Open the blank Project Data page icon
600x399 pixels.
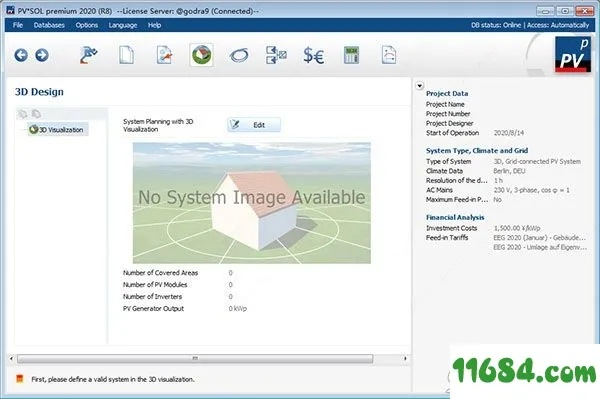126,55
